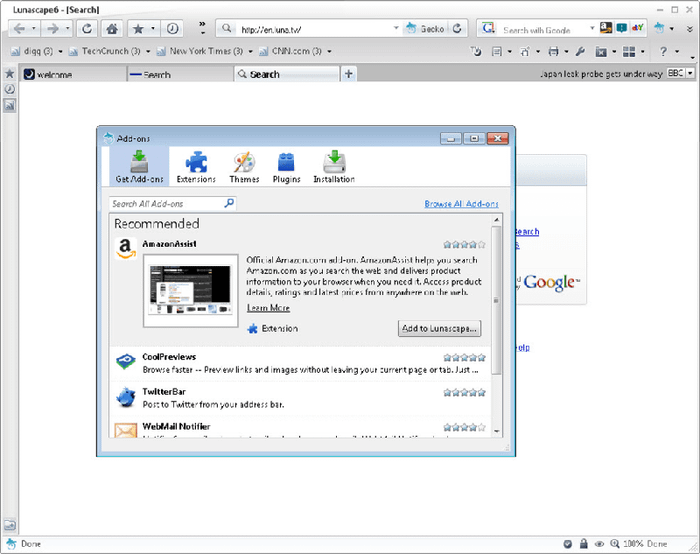Image resolution: width=700 pixels, height=554 pixels.
Task: Search with the eBay icon in the search bar
Action: click(x=638, y=28)
